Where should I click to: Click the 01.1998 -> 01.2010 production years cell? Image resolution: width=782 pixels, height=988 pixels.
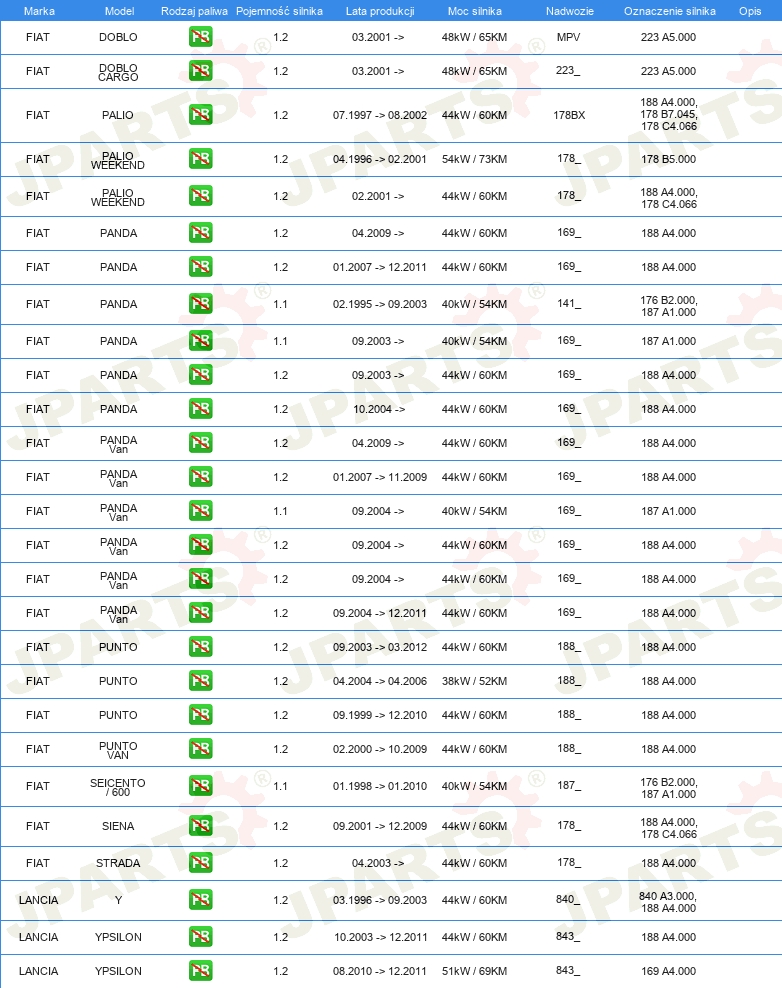pos(380,786)
